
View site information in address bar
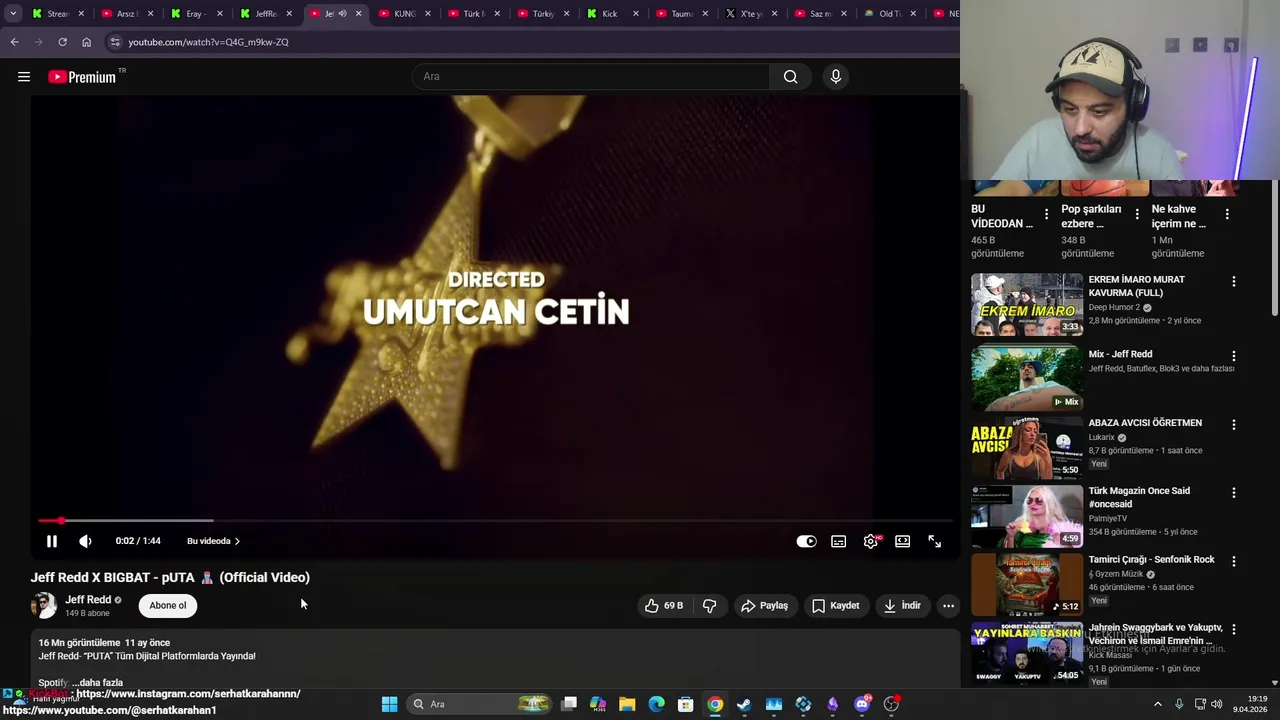coord(115,42)
